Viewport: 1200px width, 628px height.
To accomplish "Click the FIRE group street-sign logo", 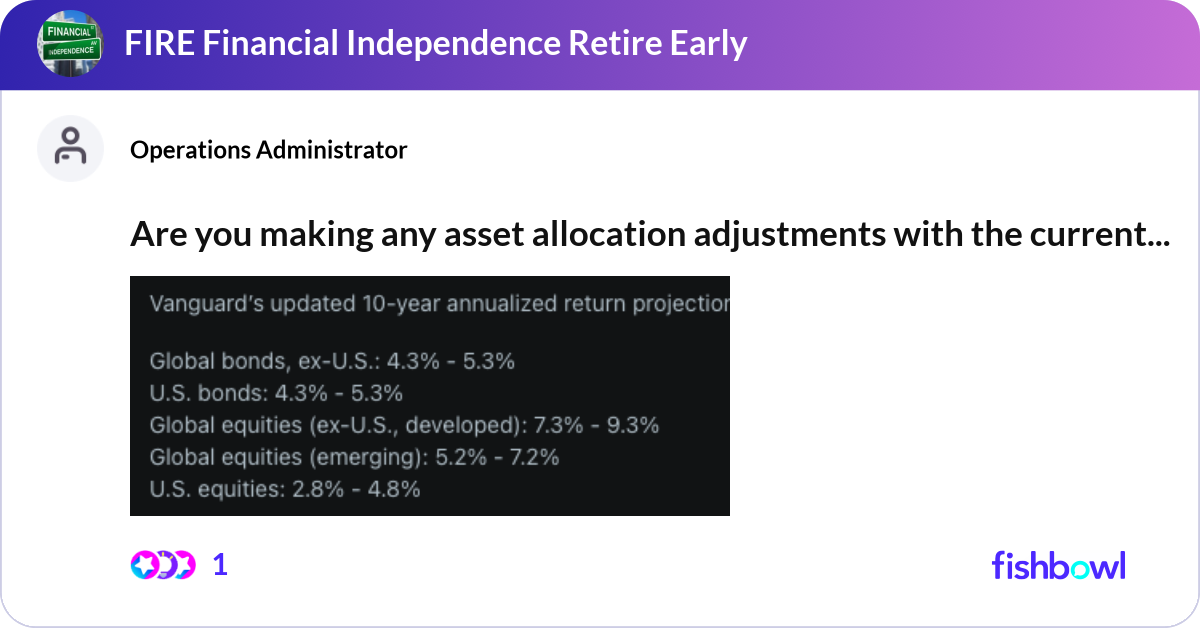I will (71, 43).
